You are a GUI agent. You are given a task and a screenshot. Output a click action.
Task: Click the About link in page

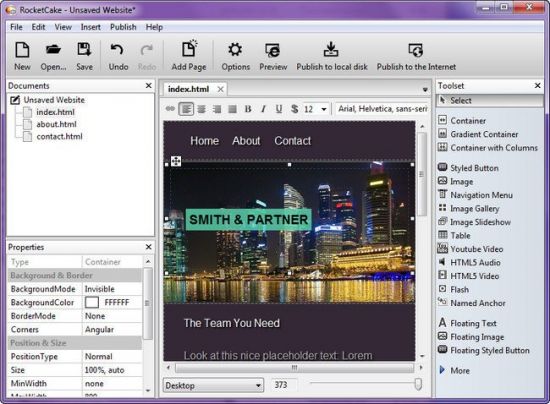point(246,141)
